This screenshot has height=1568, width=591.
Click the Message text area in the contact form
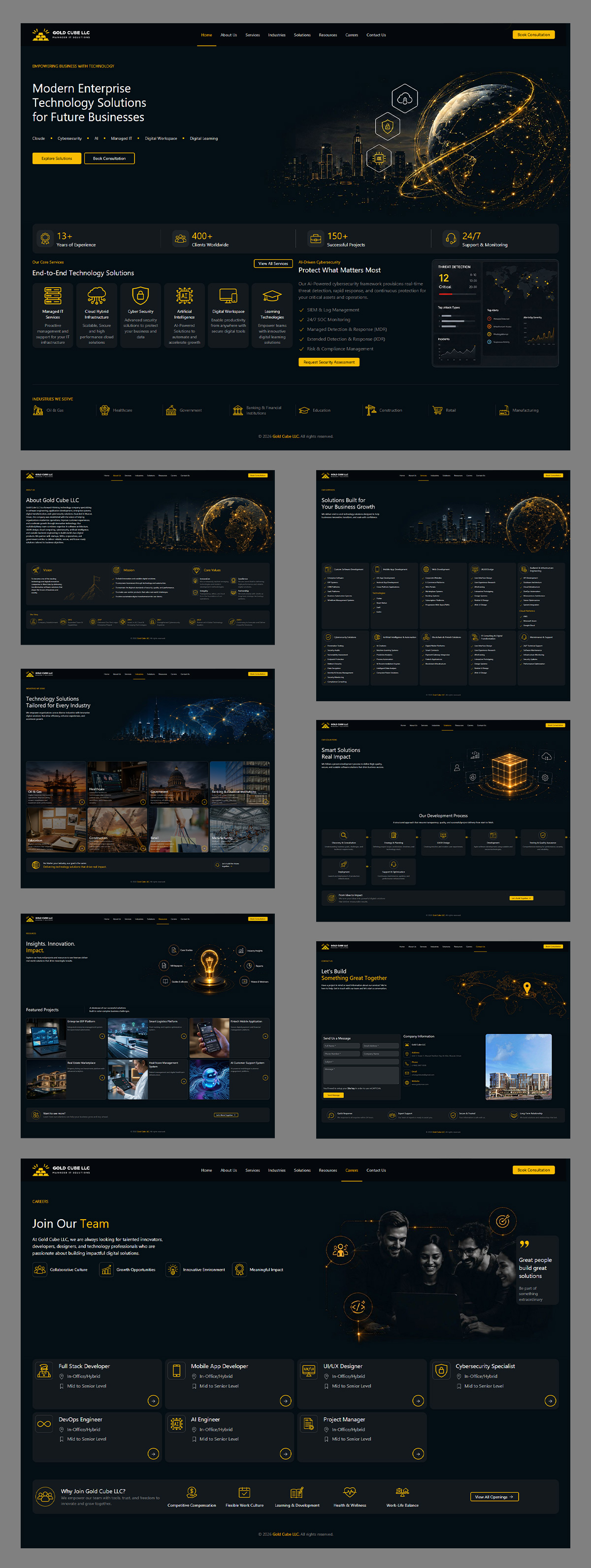click(361, 1076)
